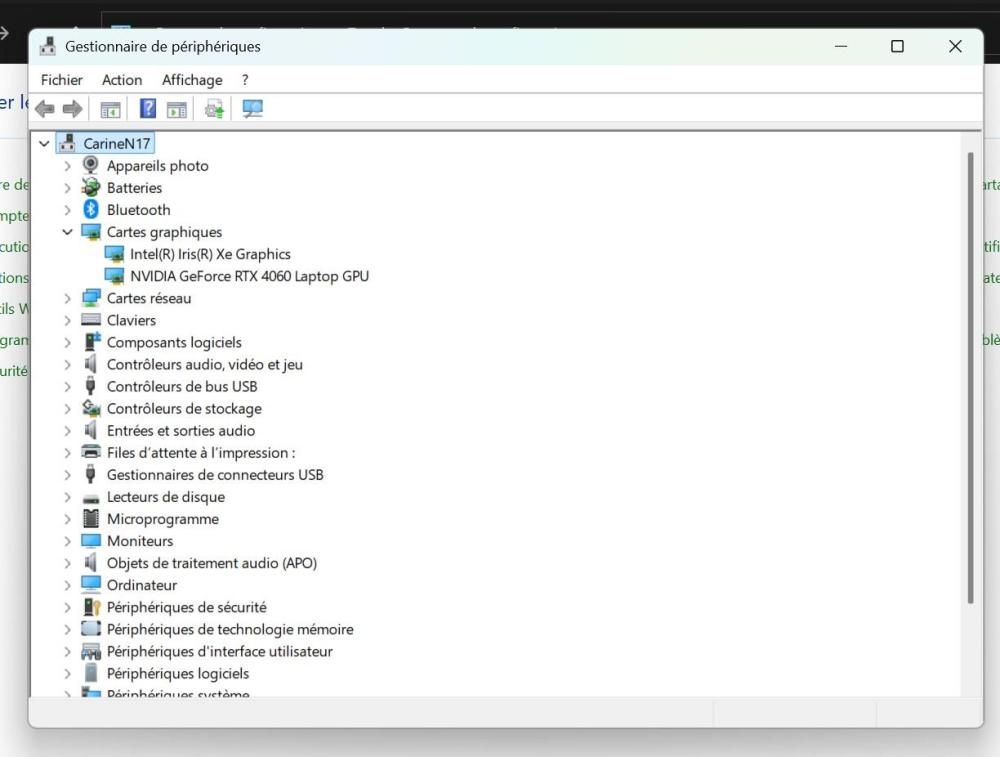
Task: Expand the Cartes réseau category
Action: point(68,298)
